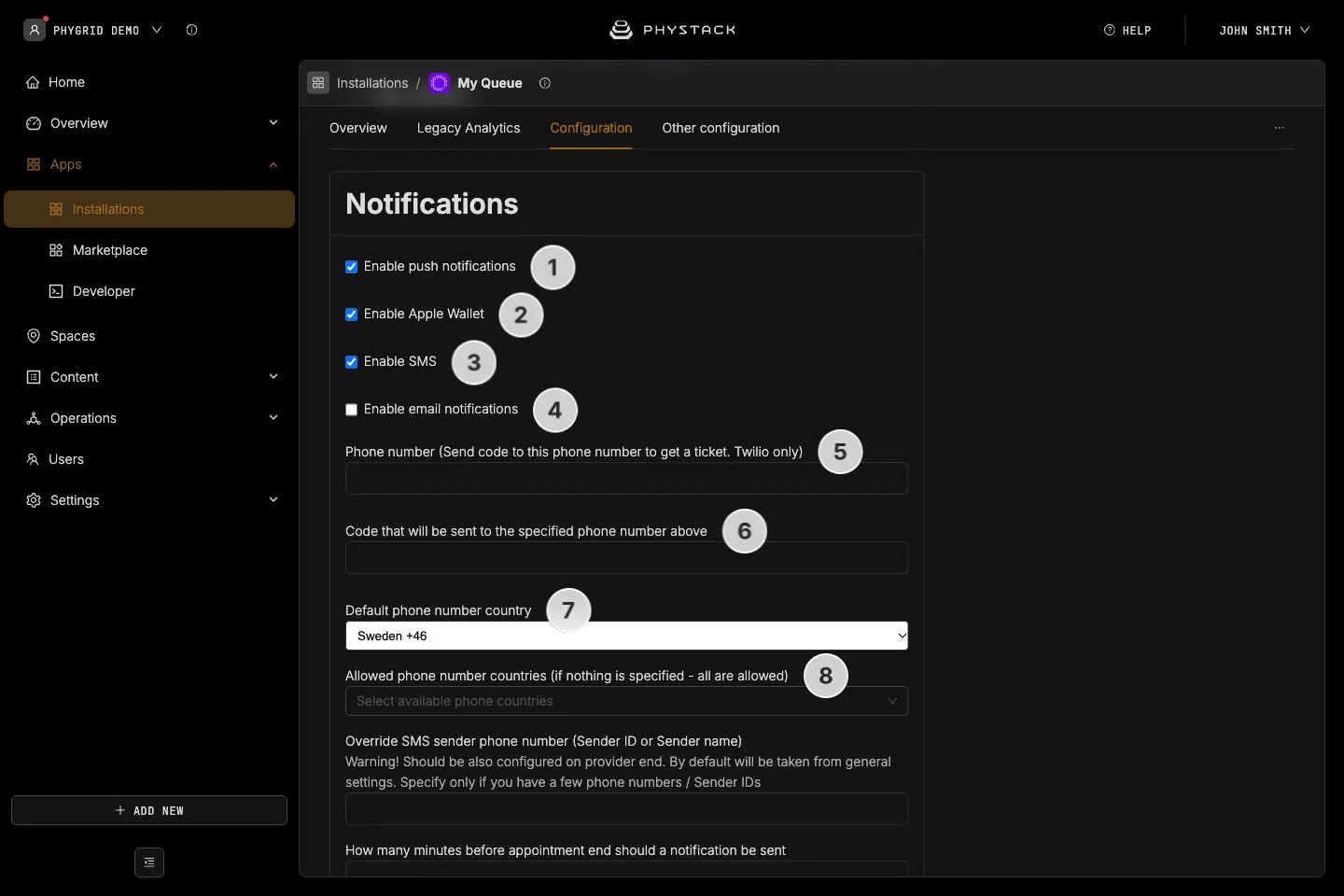Click the Physgrid Demo account avatar icon
Image resolution: width=1344 pixels, height=896 pixels.
pyautogui.click(x=35, y=30)
